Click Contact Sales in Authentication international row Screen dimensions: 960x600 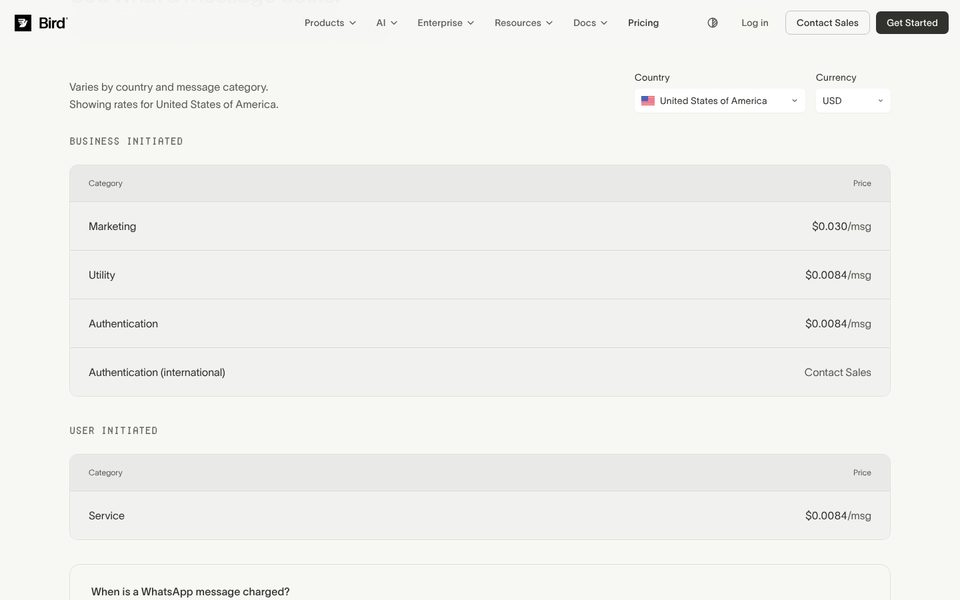pos(838,372)
